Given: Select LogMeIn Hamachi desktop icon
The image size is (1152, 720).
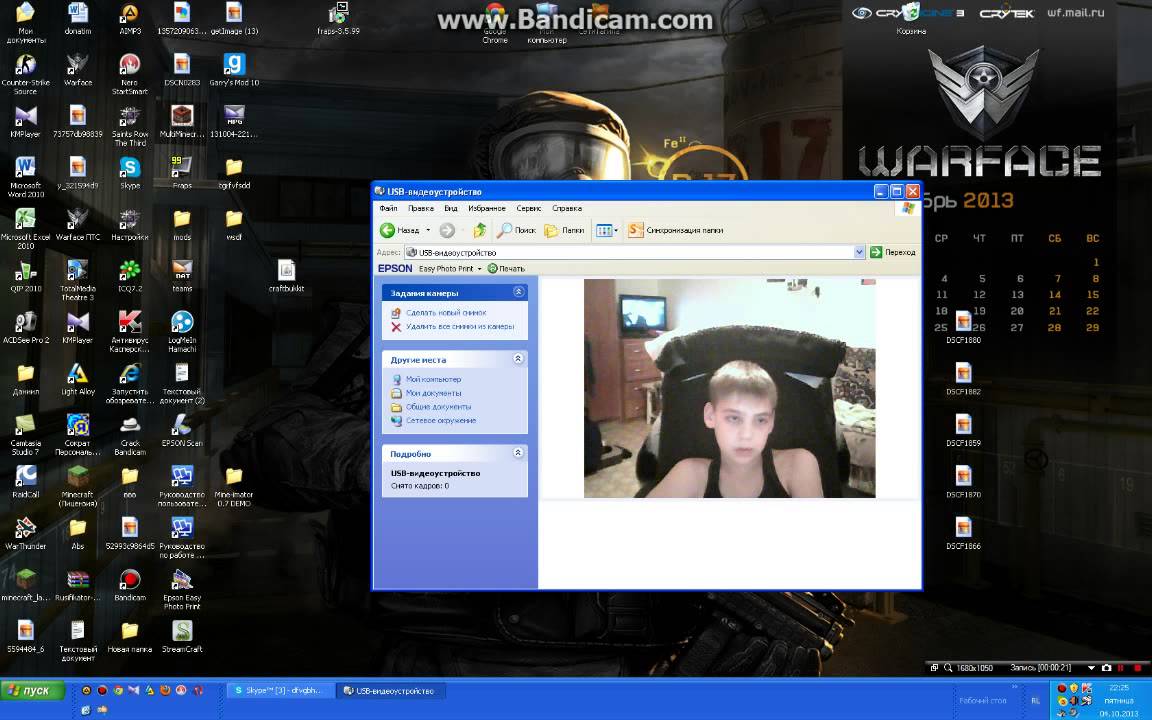Looking at the screenshot, I should (182, 331).
